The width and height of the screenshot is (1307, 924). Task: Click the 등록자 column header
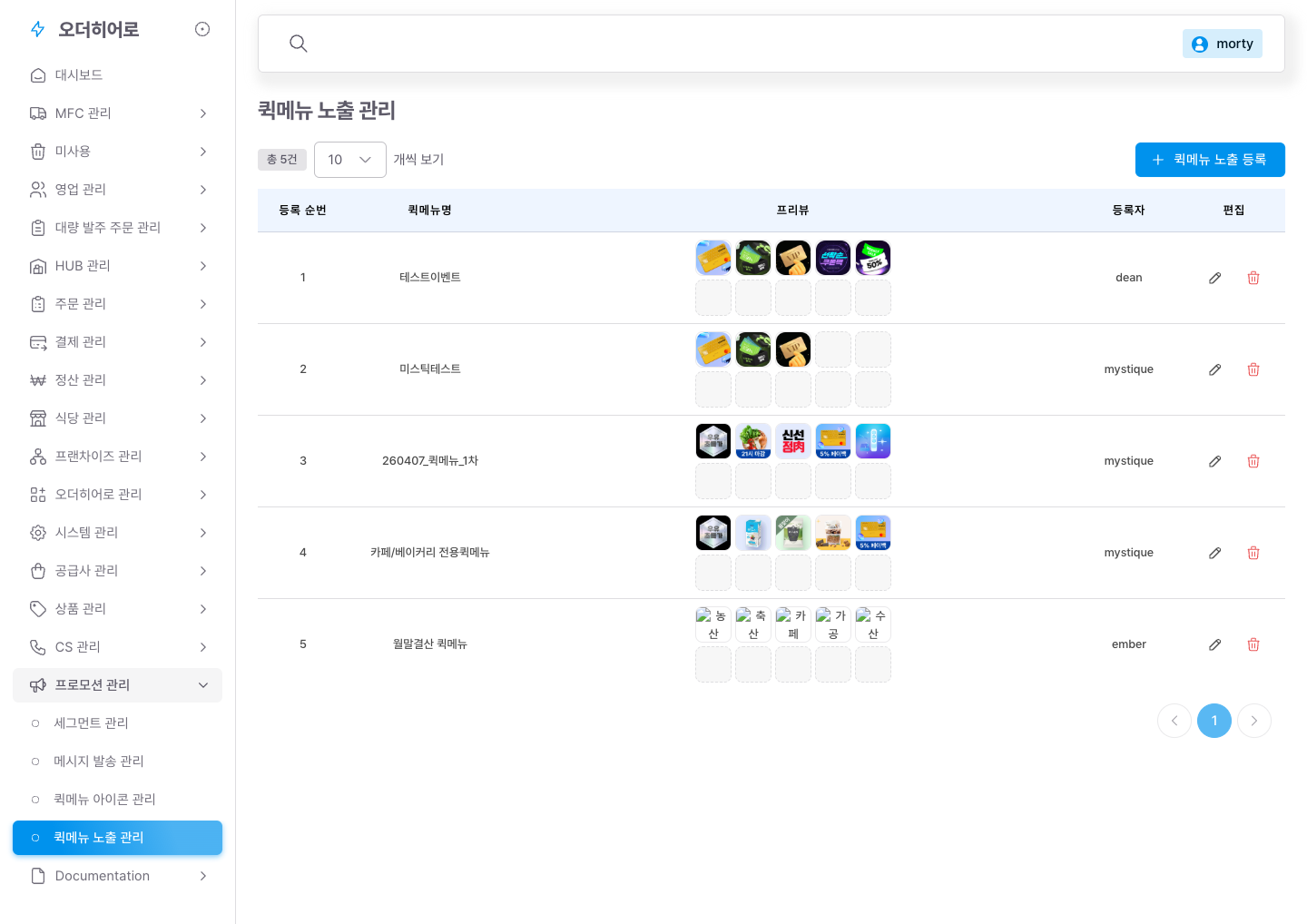[1129, 211]
